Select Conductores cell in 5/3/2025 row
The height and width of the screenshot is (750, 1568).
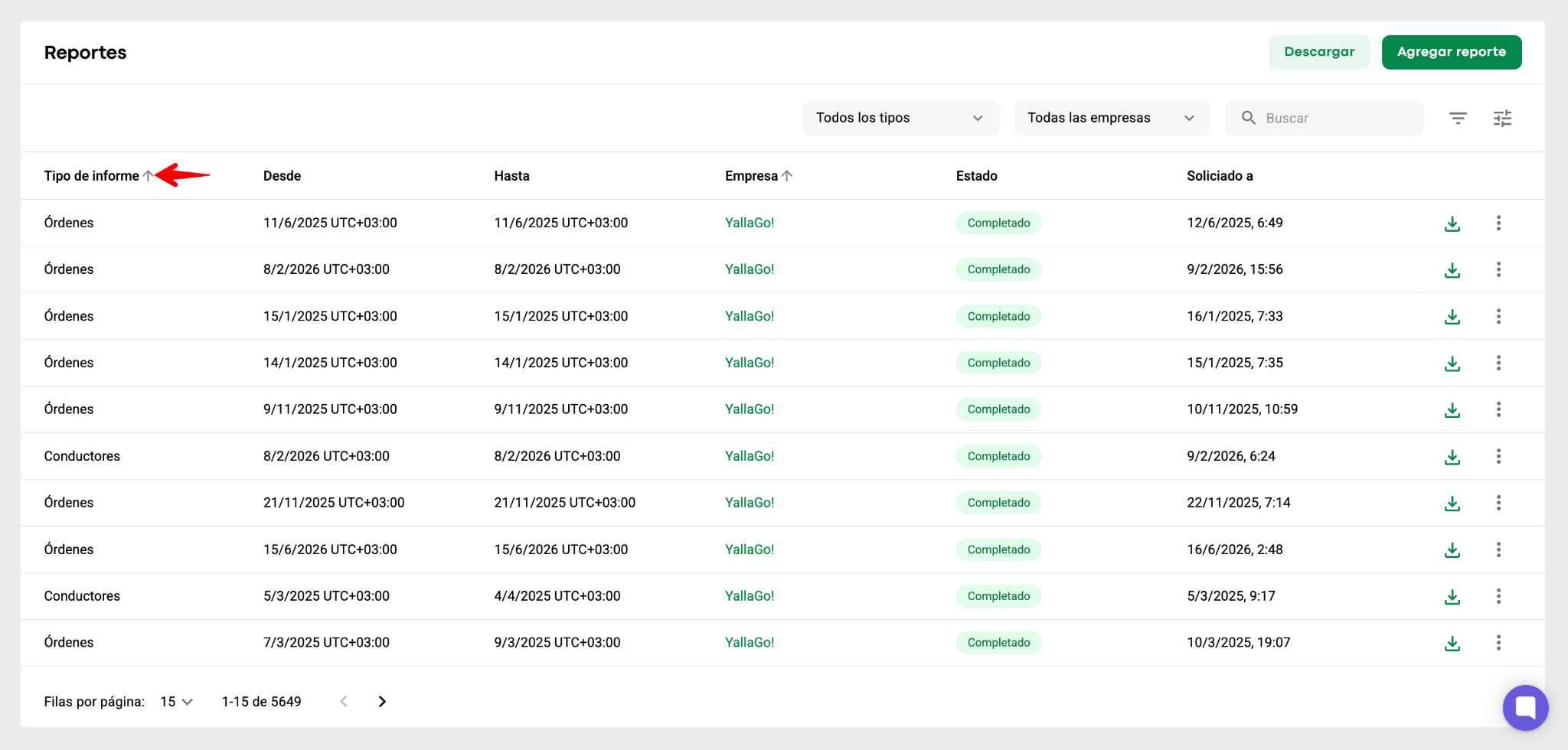click(x=82, y=596)
